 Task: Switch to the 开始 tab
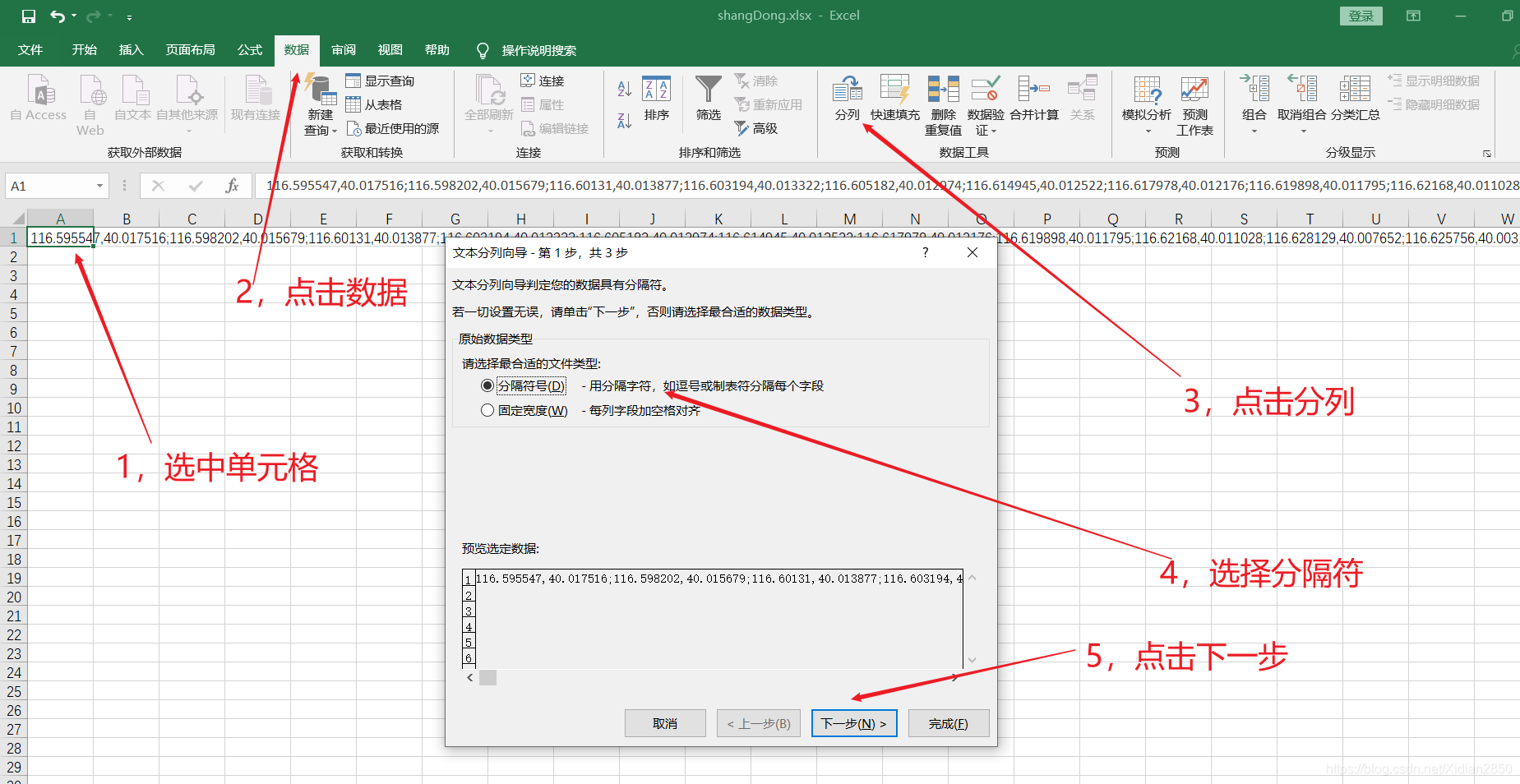[84, 50]
